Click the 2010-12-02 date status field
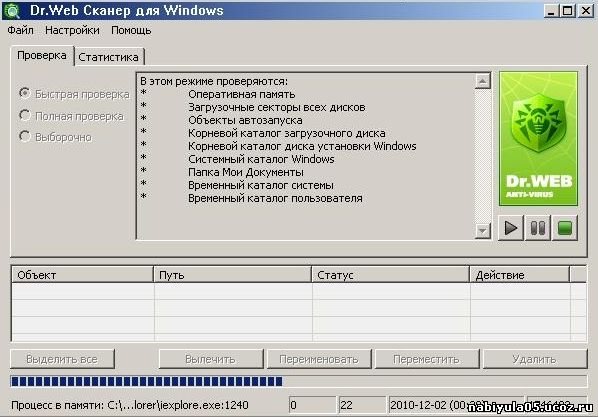The width and height of the screenshot is (598, 417). (456, 405)
